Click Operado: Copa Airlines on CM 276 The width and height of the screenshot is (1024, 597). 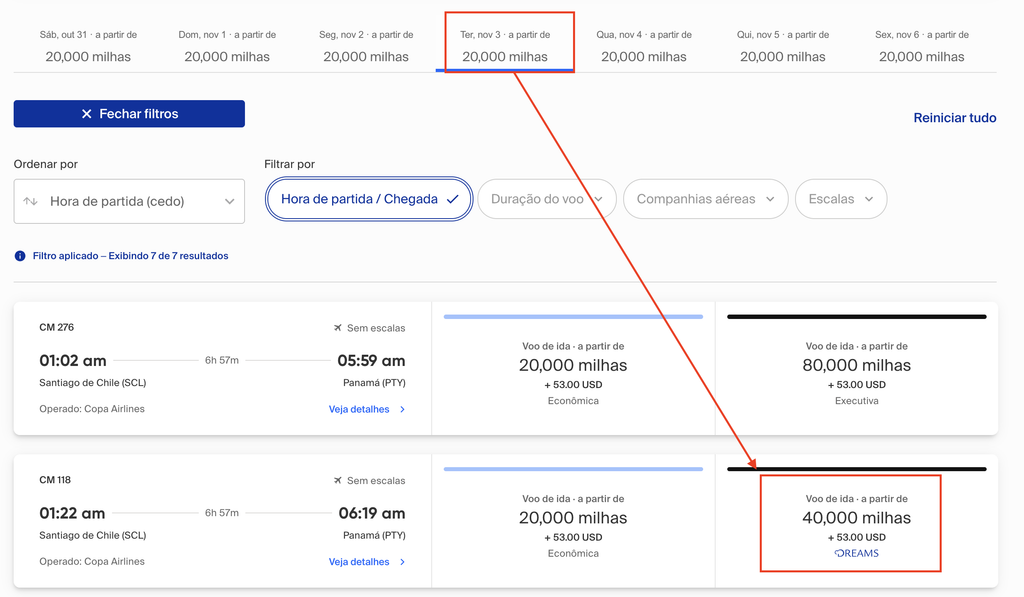pos(92,409)
